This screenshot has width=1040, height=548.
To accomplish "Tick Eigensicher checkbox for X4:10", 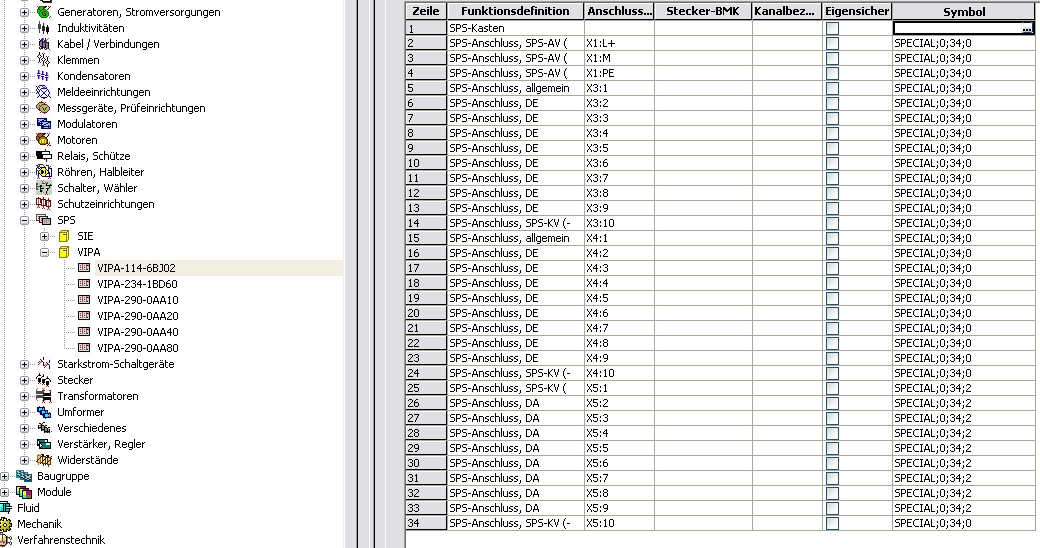I will [832, 373].
